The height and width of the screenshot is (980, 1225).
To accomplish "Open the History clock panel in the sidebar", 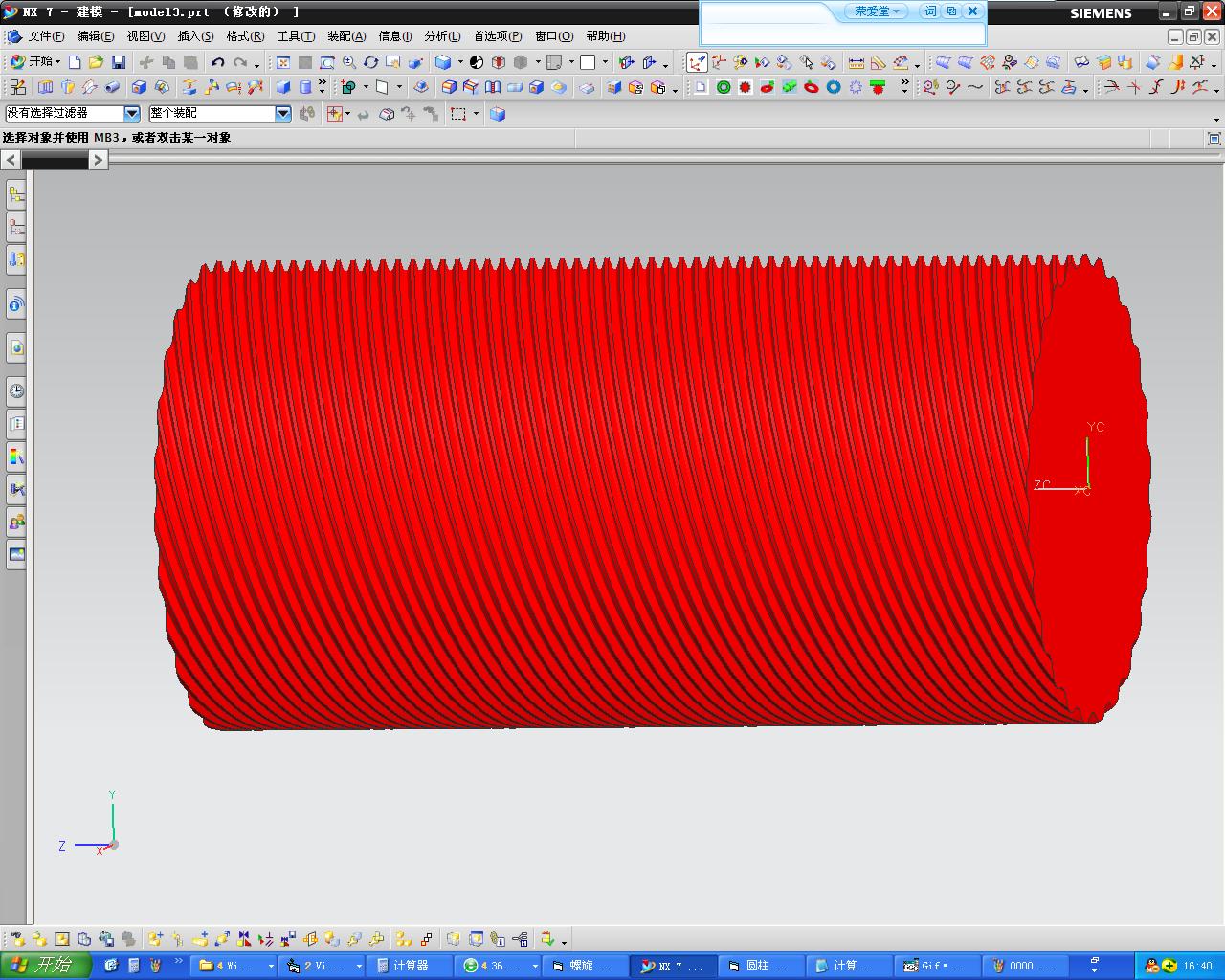I will coord(16,390).
